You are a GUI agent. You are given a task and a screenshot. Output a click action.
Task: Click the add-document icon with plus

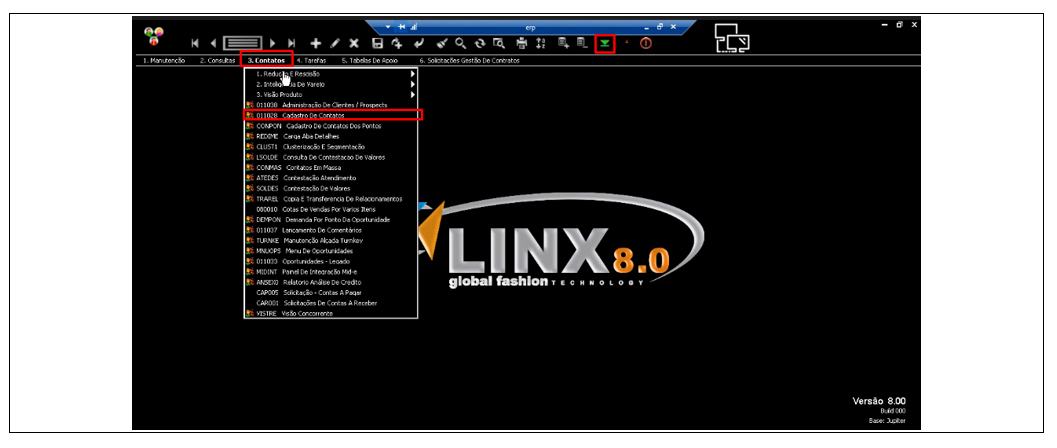(x=563, y=43)
